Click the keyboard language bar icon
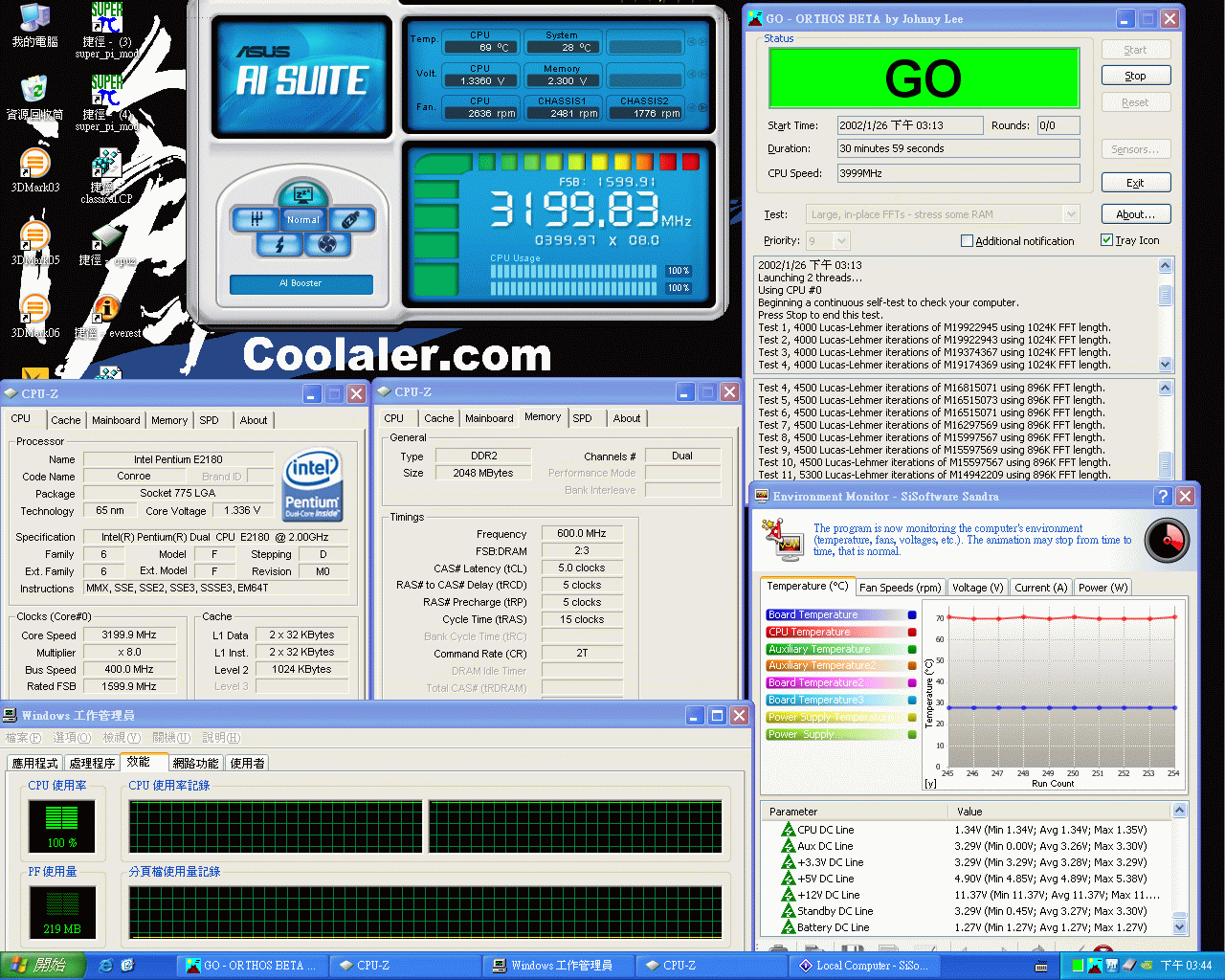1225x980 pixels. tap(1041, 966)
